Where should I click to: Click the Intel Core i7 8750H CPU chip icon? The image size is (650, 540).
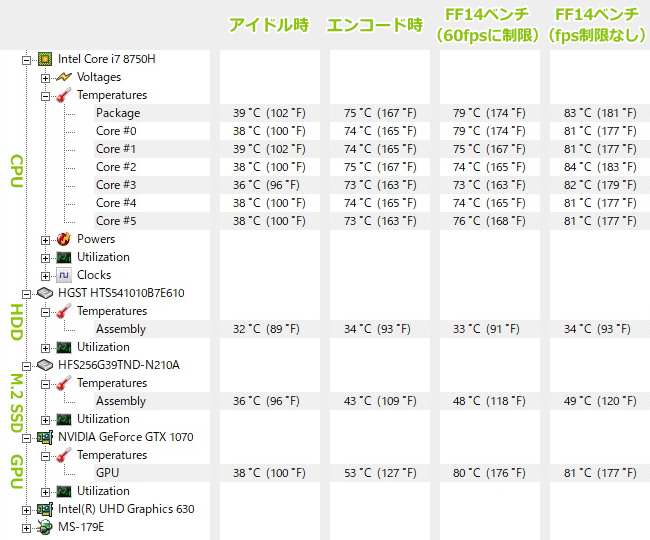click(x=45, y=59)
